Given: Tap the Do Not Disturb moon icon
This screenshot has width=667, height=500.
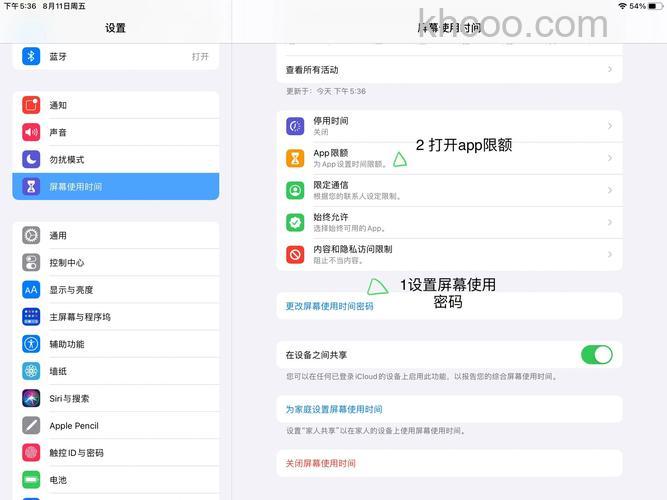Looking at the screenshot, I should click(x=31, y=160).
